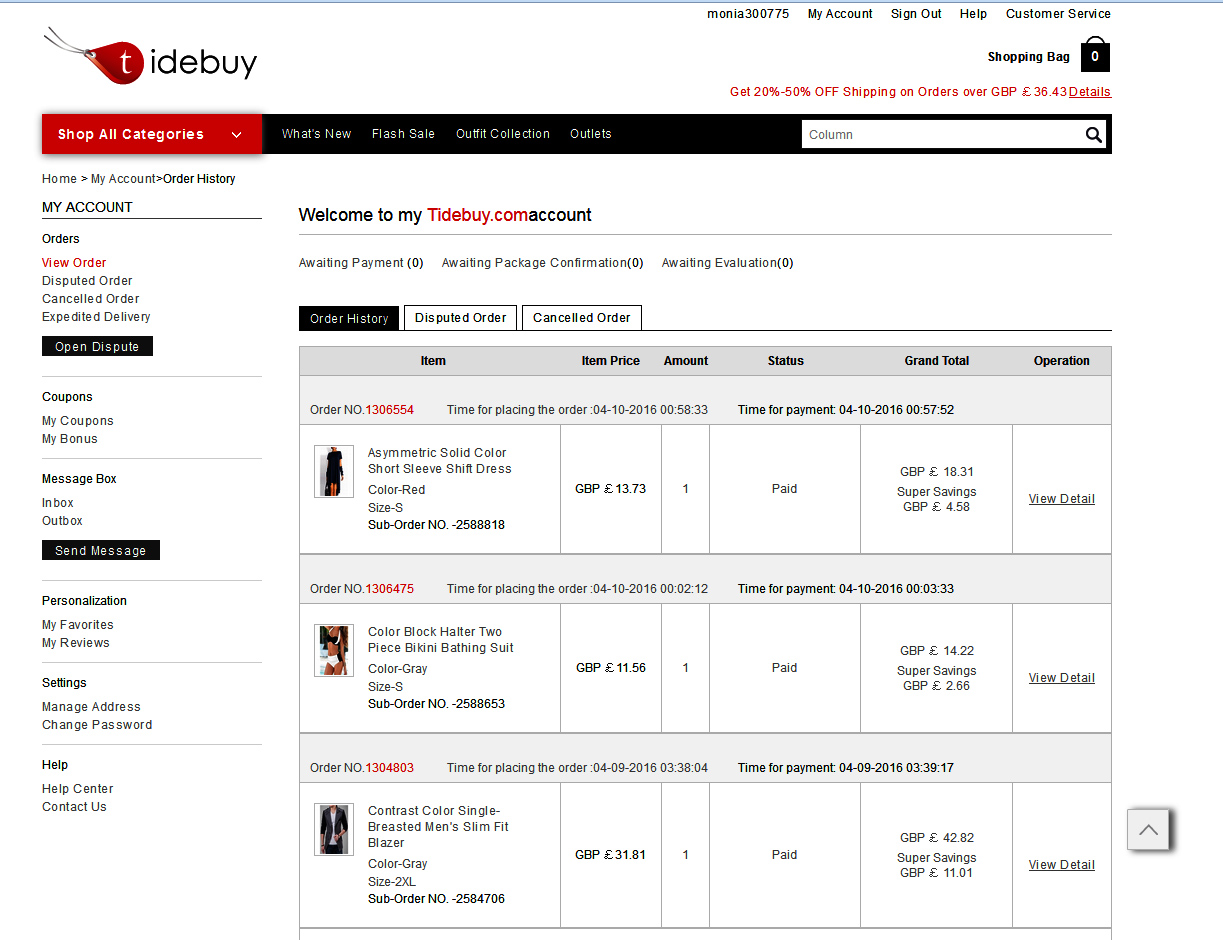Open Help link in header
The width and height of the screenshot is (1223, 940).
(x=973, y=14)
